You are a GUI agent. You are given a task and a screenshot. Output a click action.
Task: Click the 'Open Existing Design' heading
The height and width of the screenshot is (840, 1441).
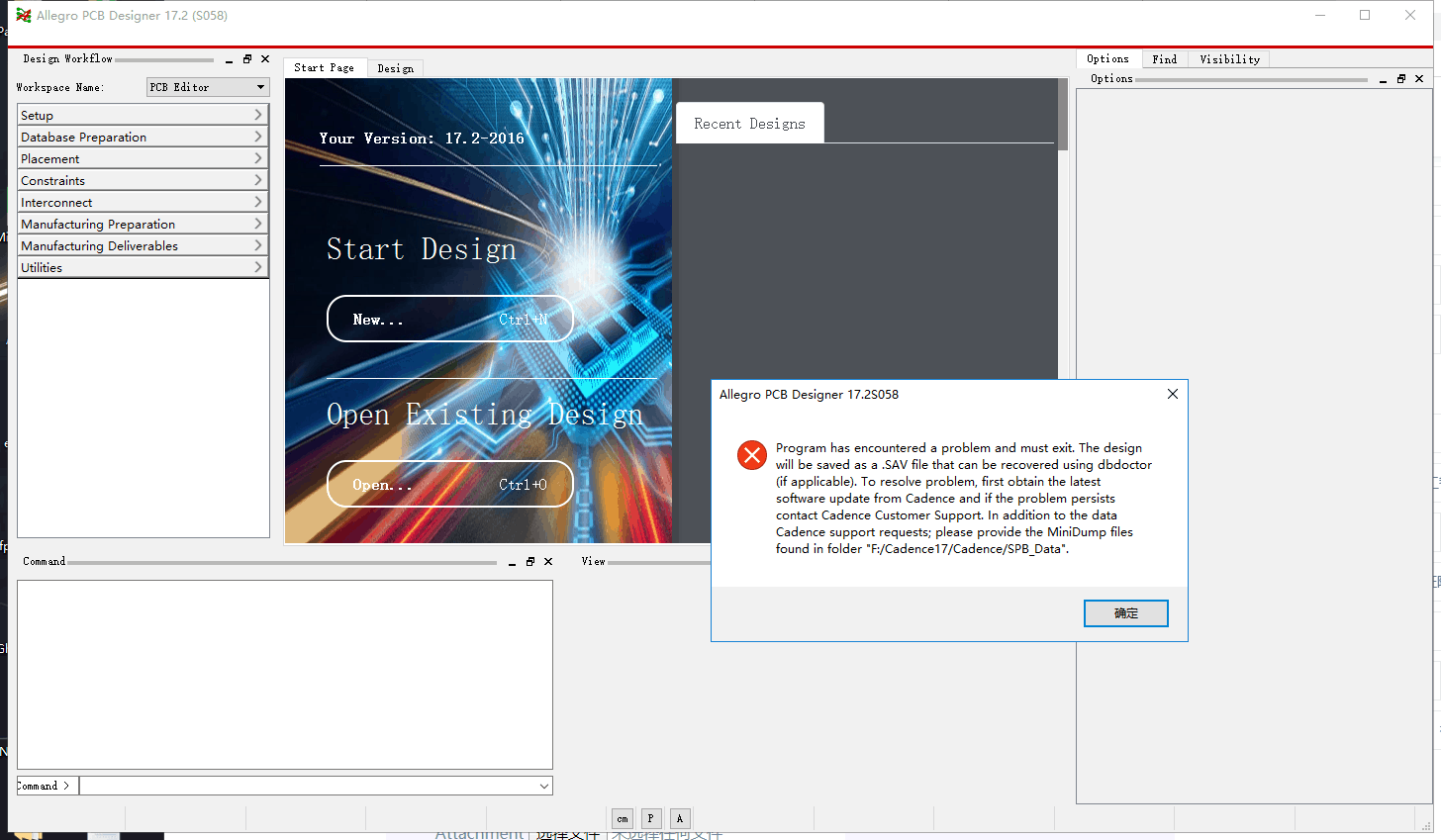(x=485, y=415)
